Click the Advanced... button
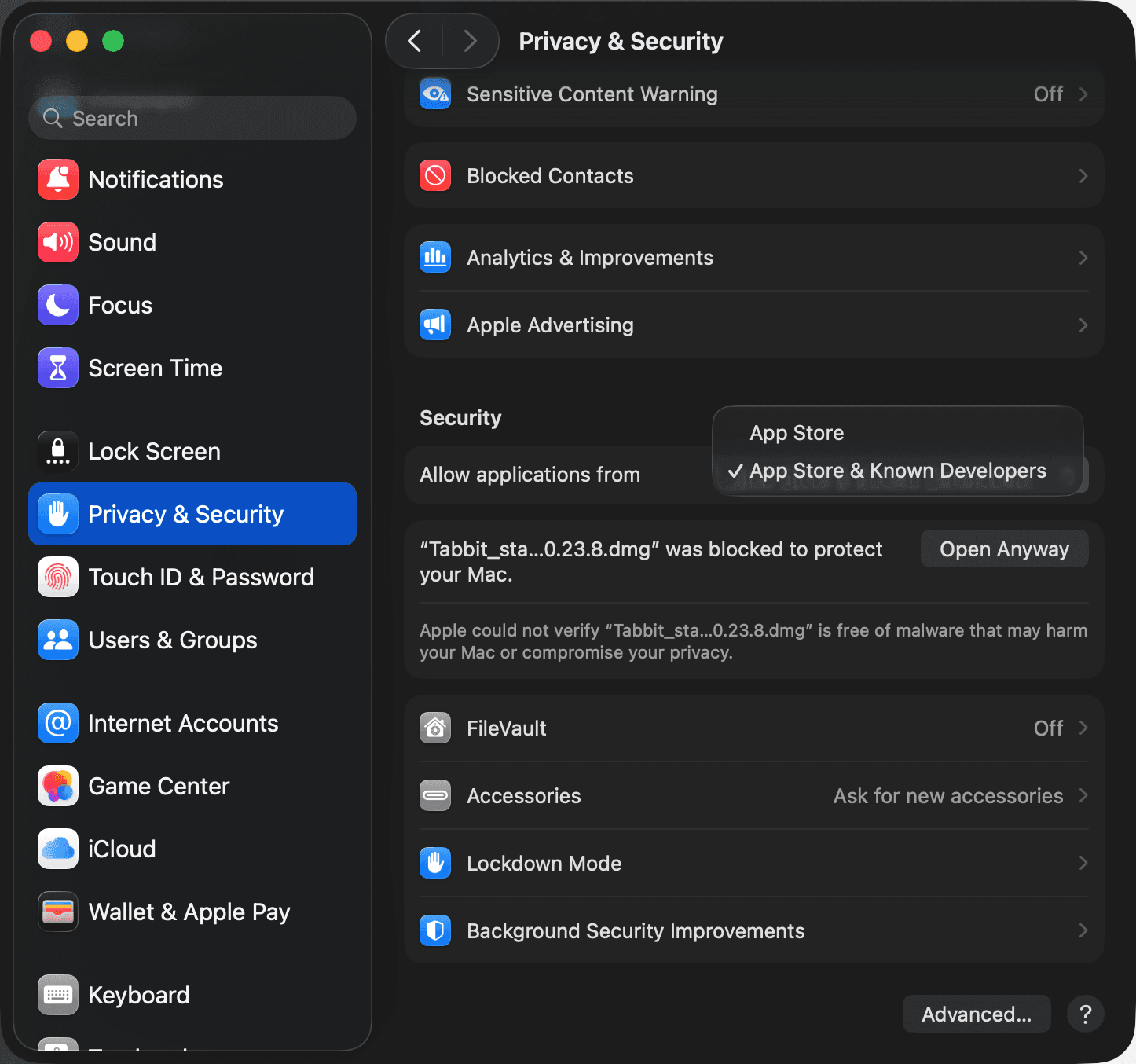The height and width of the screenshot is (1064, 1136). pyautogui.click(x=977, y=1014)
